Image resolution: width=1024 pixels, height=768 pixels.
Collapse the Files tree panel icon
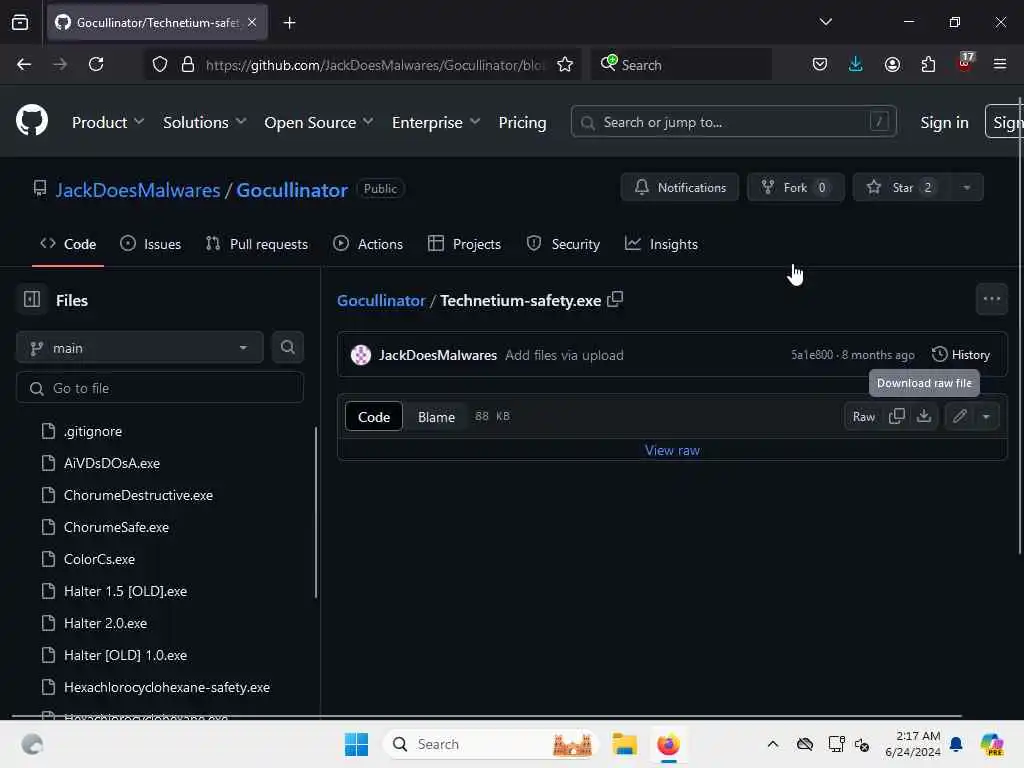click(x=32, y=300)
